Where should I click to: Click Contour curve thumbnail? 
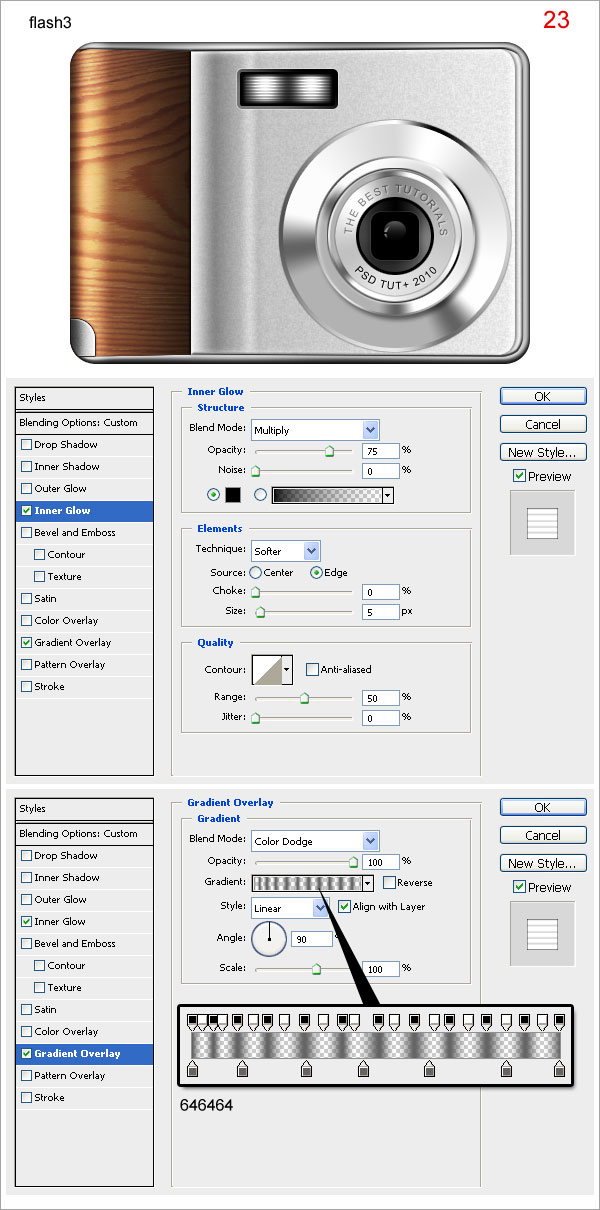pyautogui.click(x=267, y=669)
